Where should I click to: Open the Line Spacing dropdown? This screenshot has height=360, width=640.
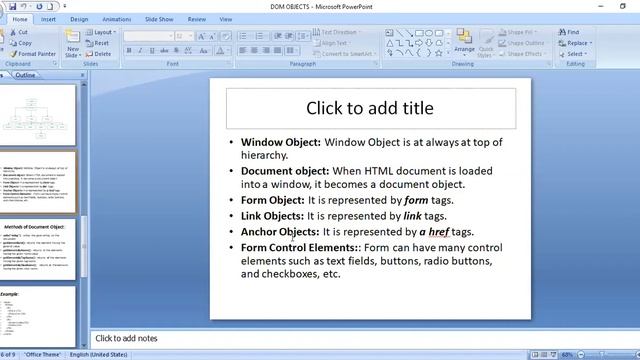(302, 36)
